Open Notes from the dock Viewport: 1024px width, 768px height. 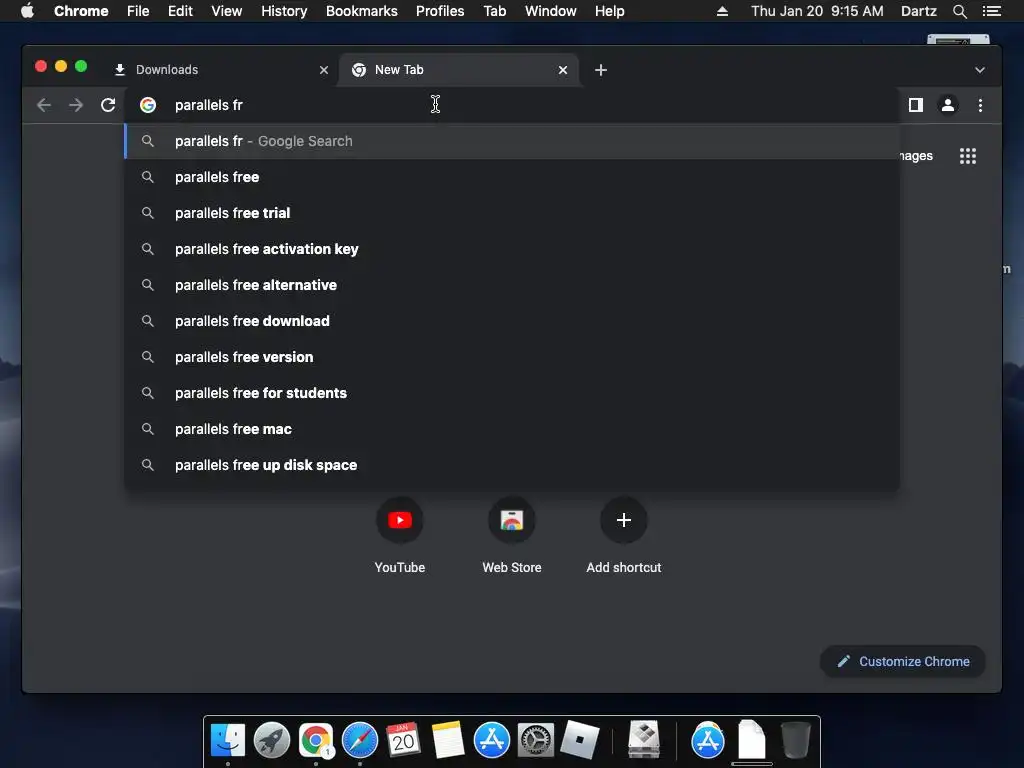click(448, 741)
